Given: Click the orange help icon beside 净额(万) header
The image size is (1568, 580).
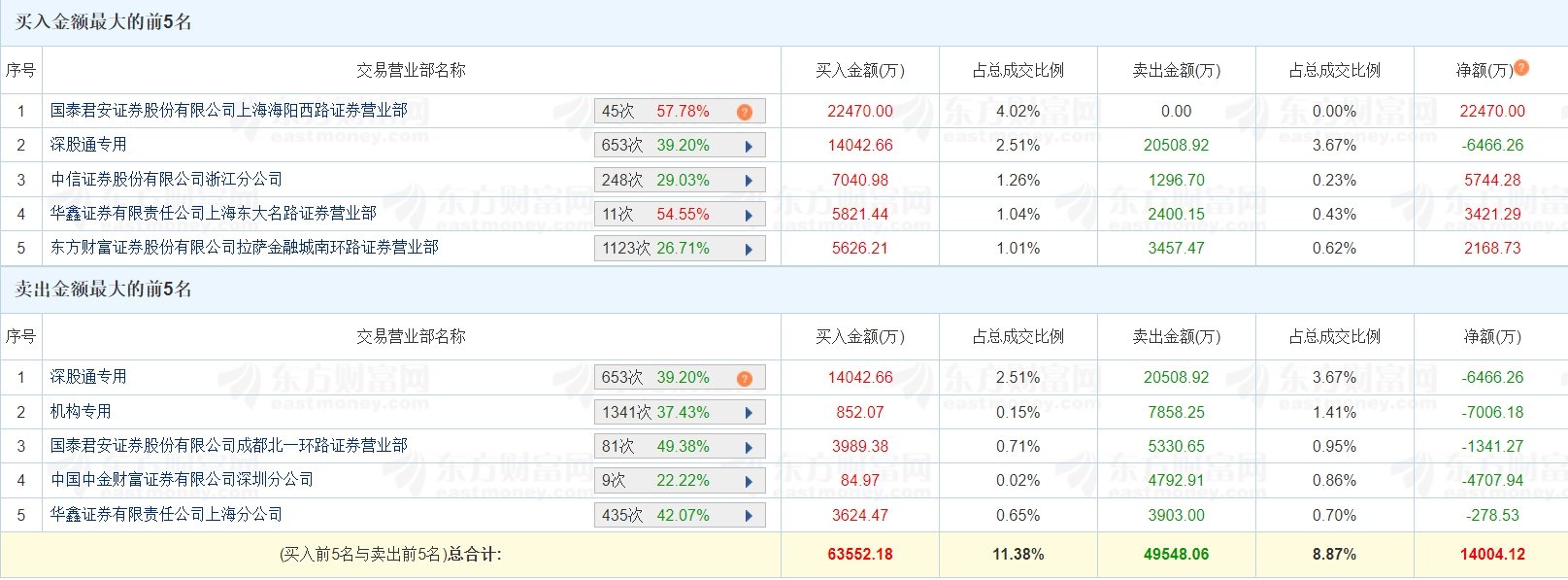Looking at the screenshot, I should coord(1521,67).
